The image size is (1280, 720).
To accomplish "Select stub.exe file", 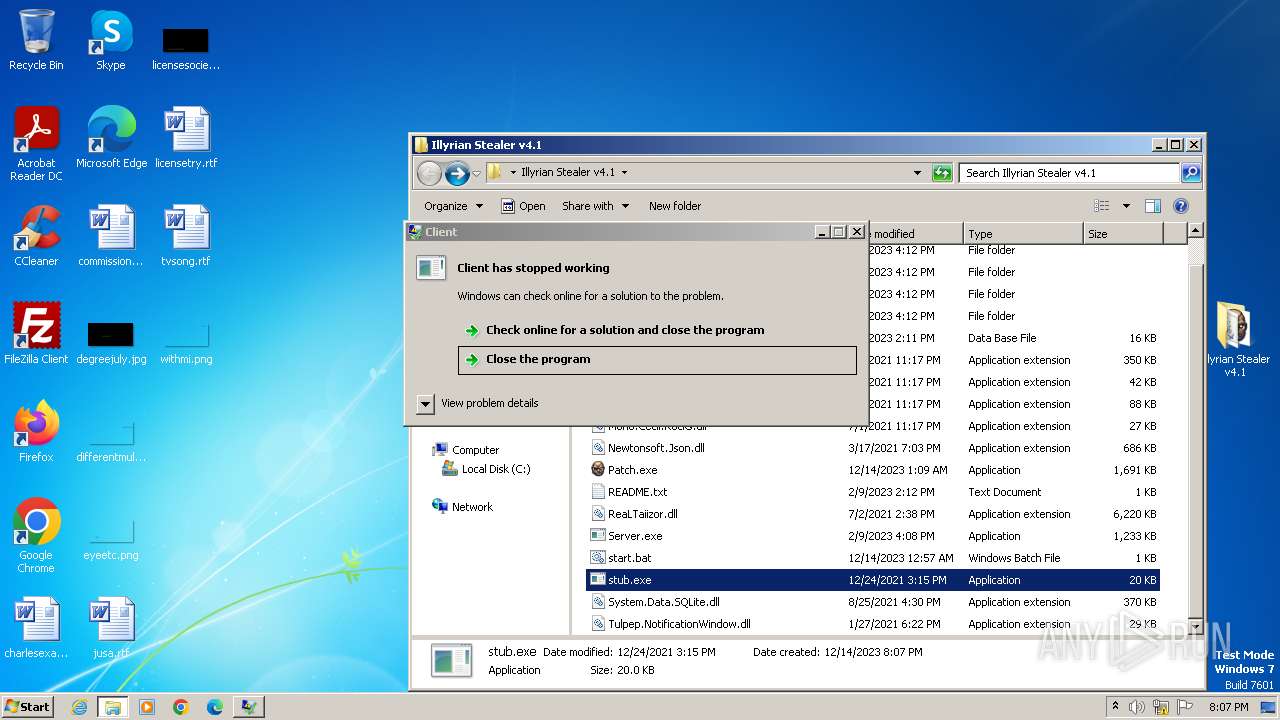I will tap(872, 580).
